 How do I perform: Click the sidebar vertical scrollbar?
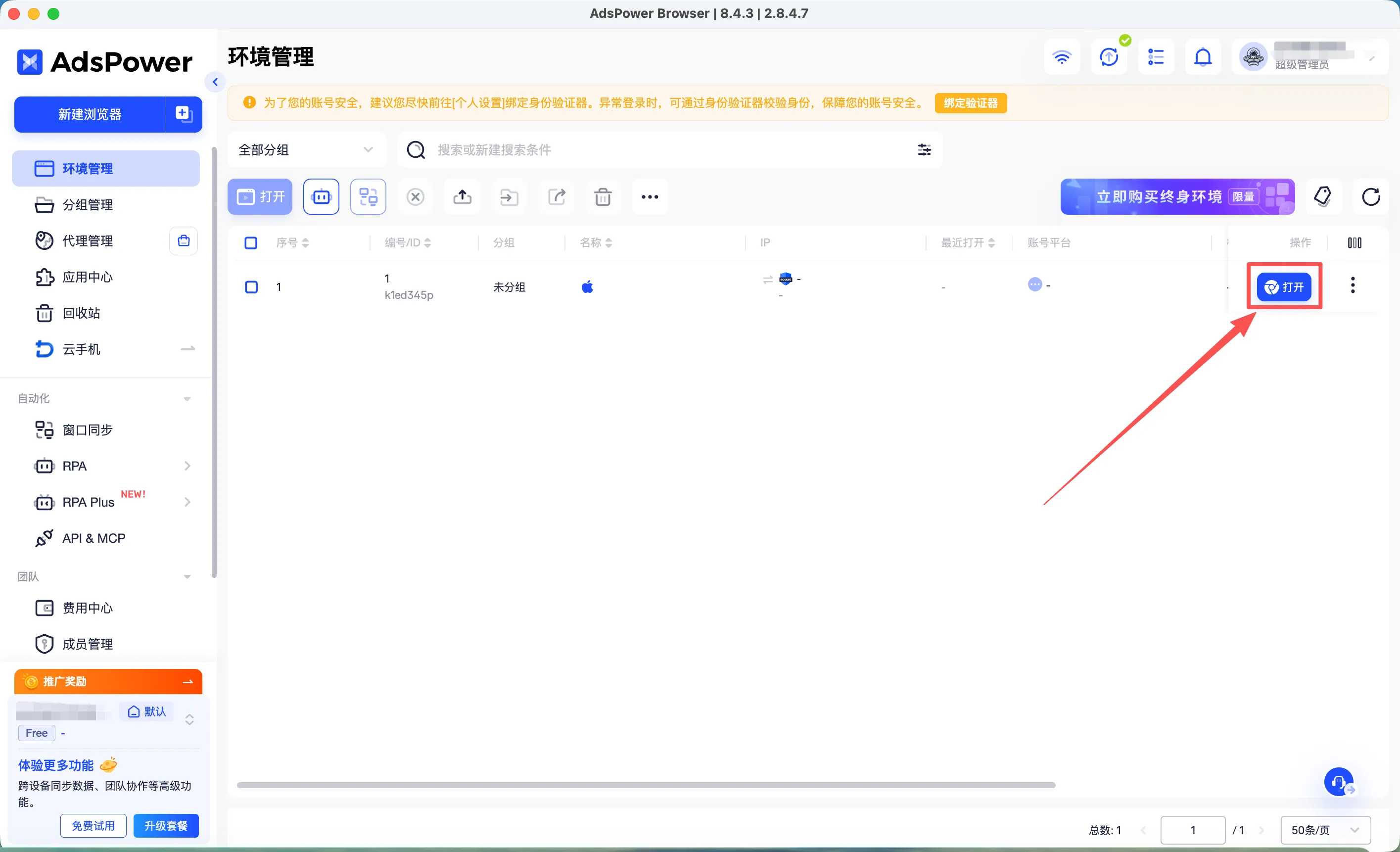(x=214, y=363)
